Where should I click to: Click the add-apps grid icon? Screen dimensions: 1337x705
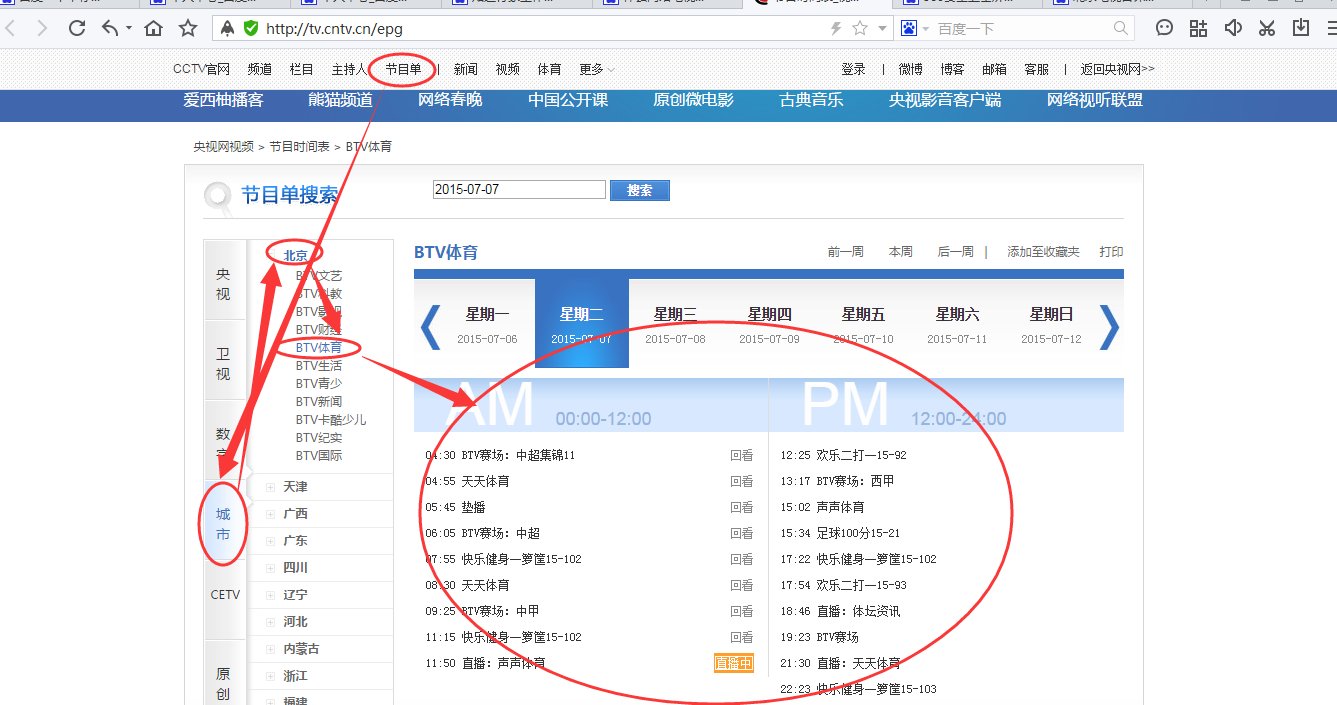[x=1197, y=28]
